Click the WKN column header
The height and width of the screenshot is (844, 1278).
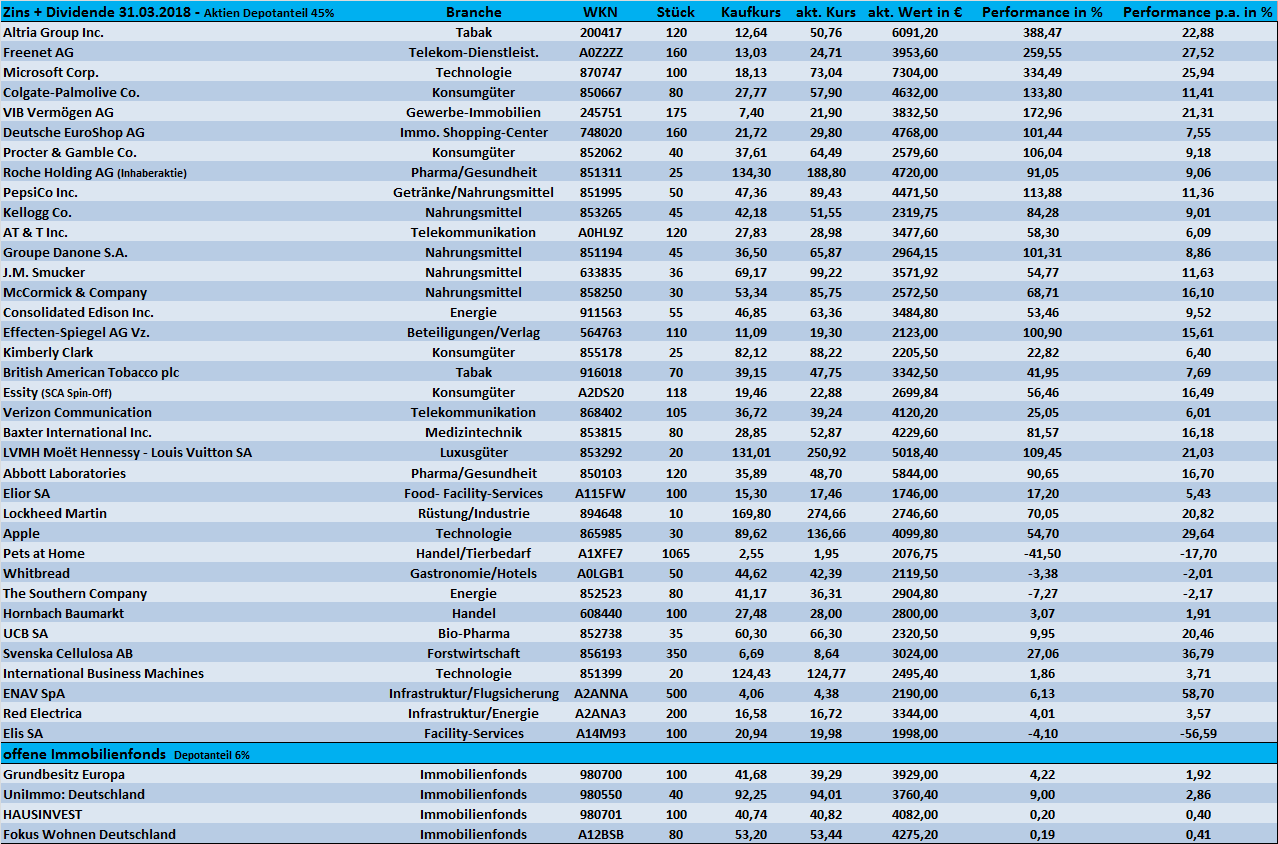point(601,12)
